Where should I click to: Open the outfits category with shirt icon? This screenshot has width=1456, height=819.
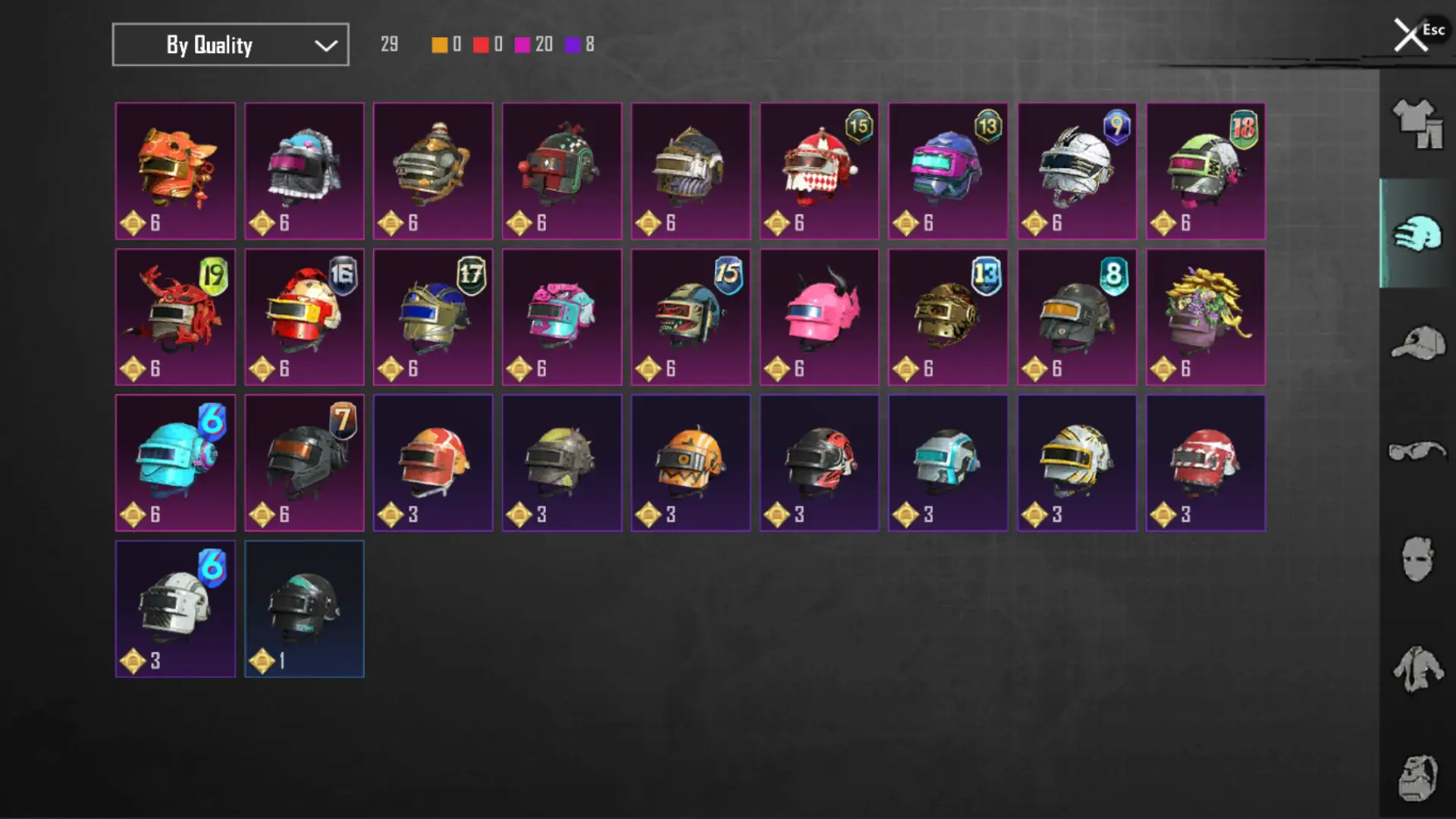pos(1417,124)
